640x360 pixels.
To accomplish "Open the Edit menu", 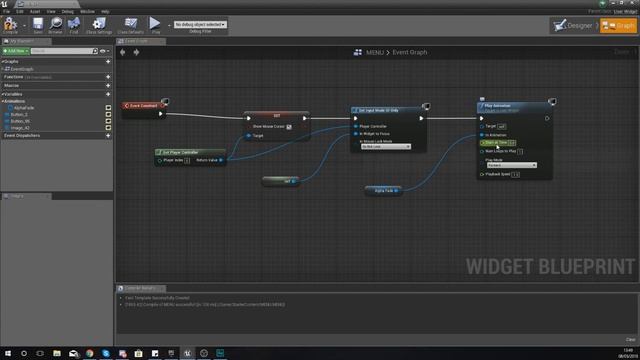I will click(20, 11).
